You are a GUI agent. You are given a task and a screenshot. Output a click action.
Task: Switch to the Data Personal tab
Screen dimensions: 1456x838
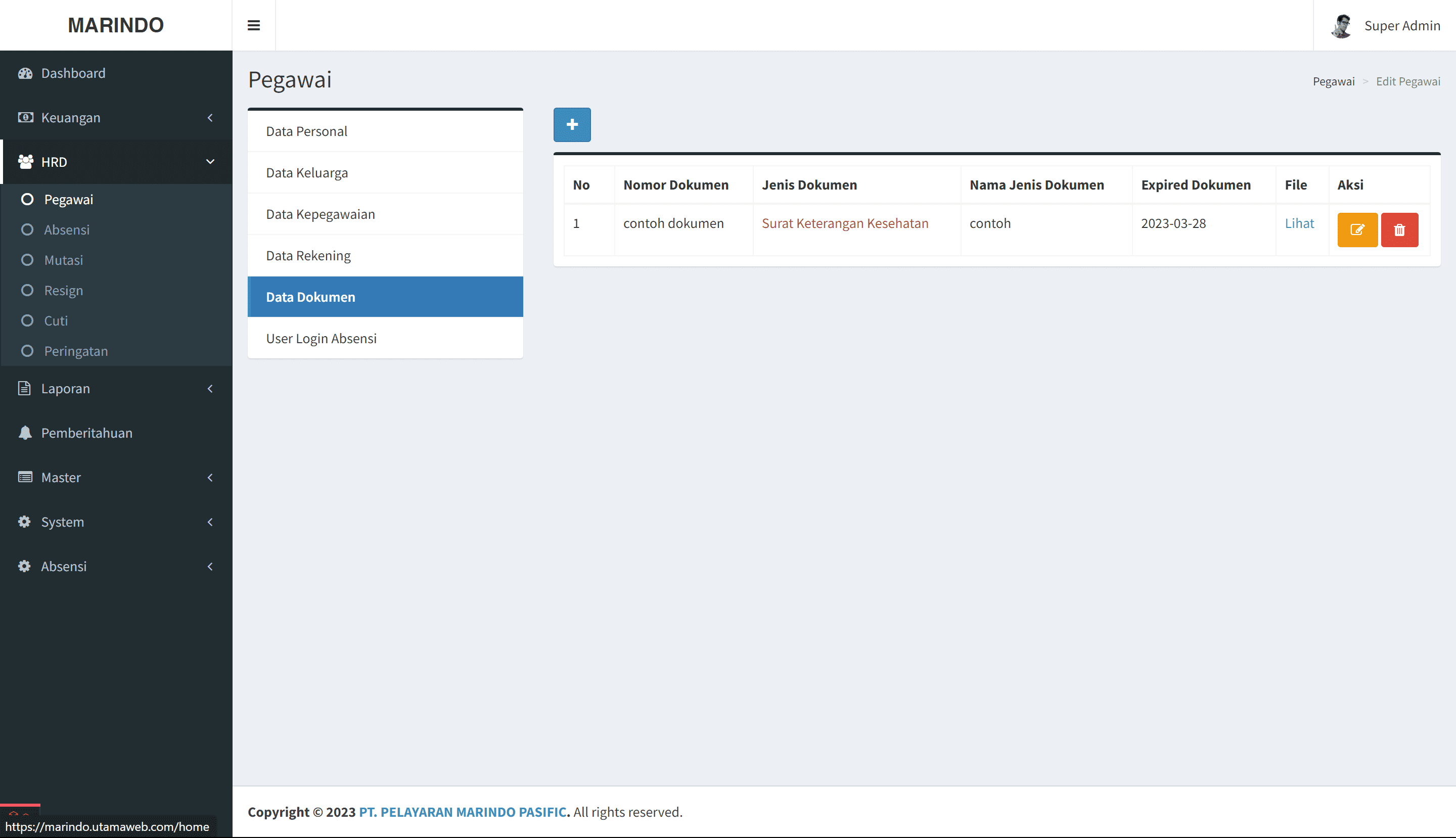click(306, 131)
